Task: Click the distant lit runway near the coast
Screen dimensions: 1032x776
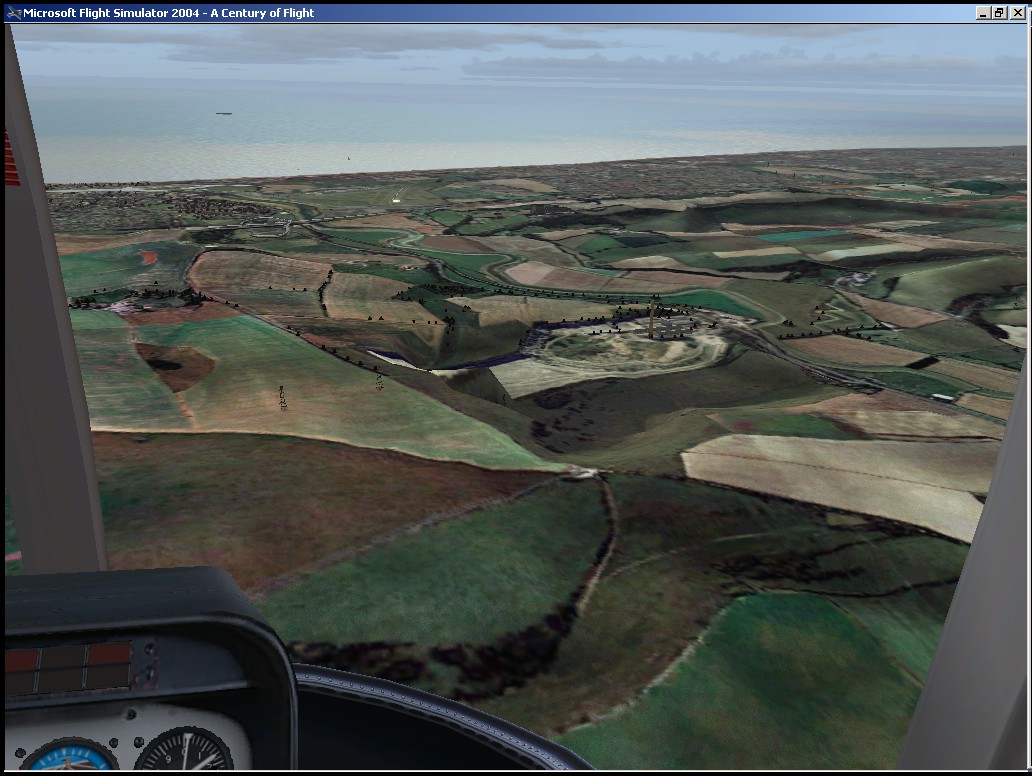Action: point(399,194)
